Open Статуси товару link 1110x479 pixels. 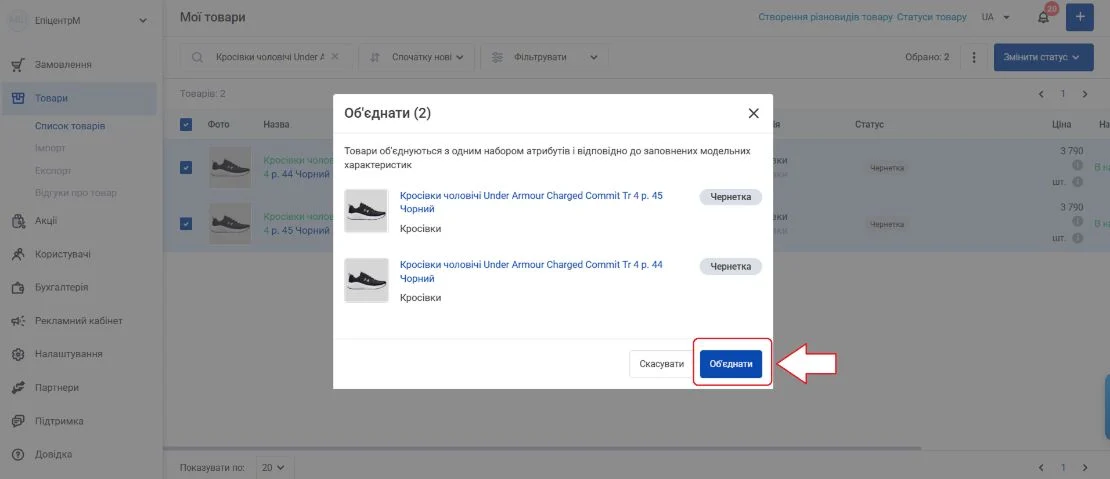click(931, 17)
